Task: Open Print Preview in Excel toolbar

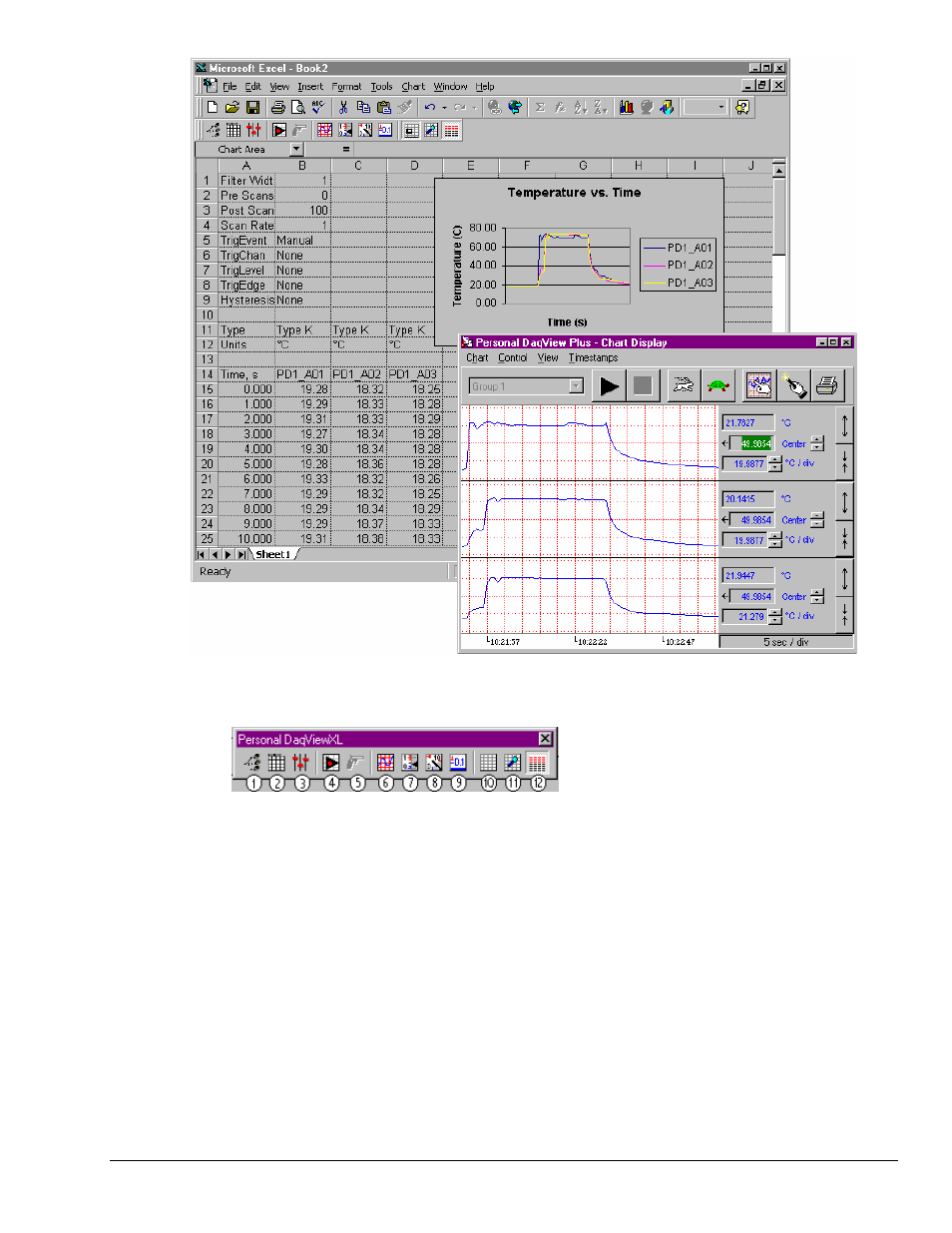Action: (x=297, y=107)
